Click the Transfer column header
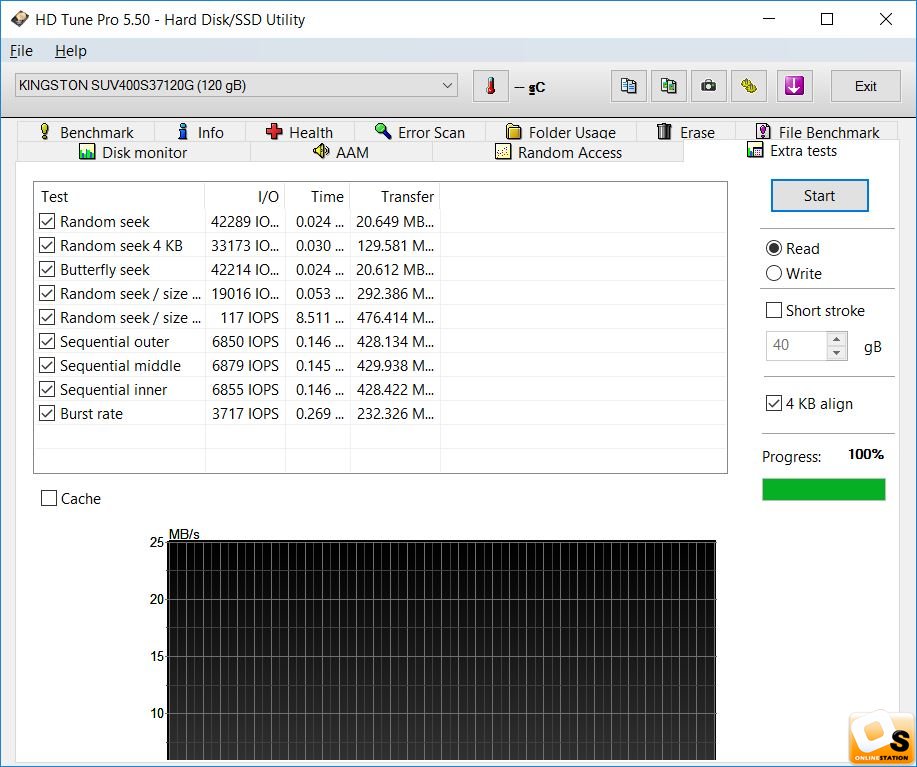The width and height of the screenshot is (917, 767). pyautogui.click(x=395, y=196)
